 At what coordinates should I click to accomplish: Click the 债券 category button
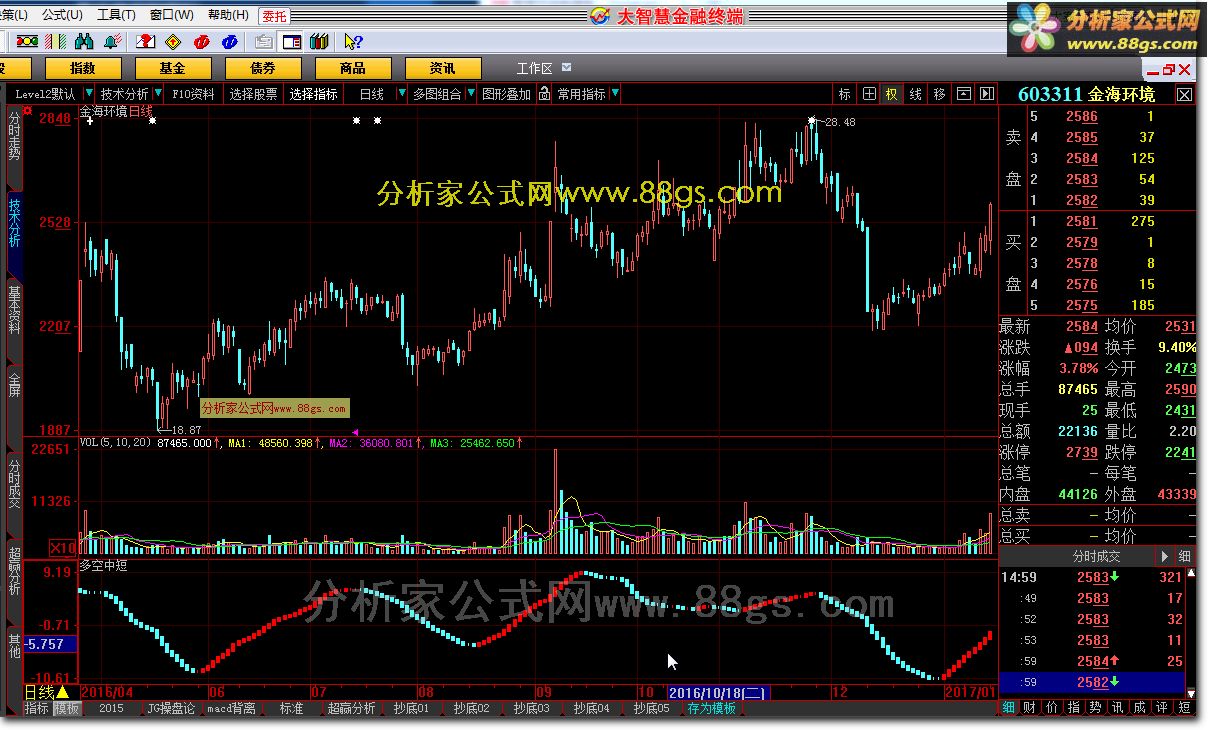point(262,68)
